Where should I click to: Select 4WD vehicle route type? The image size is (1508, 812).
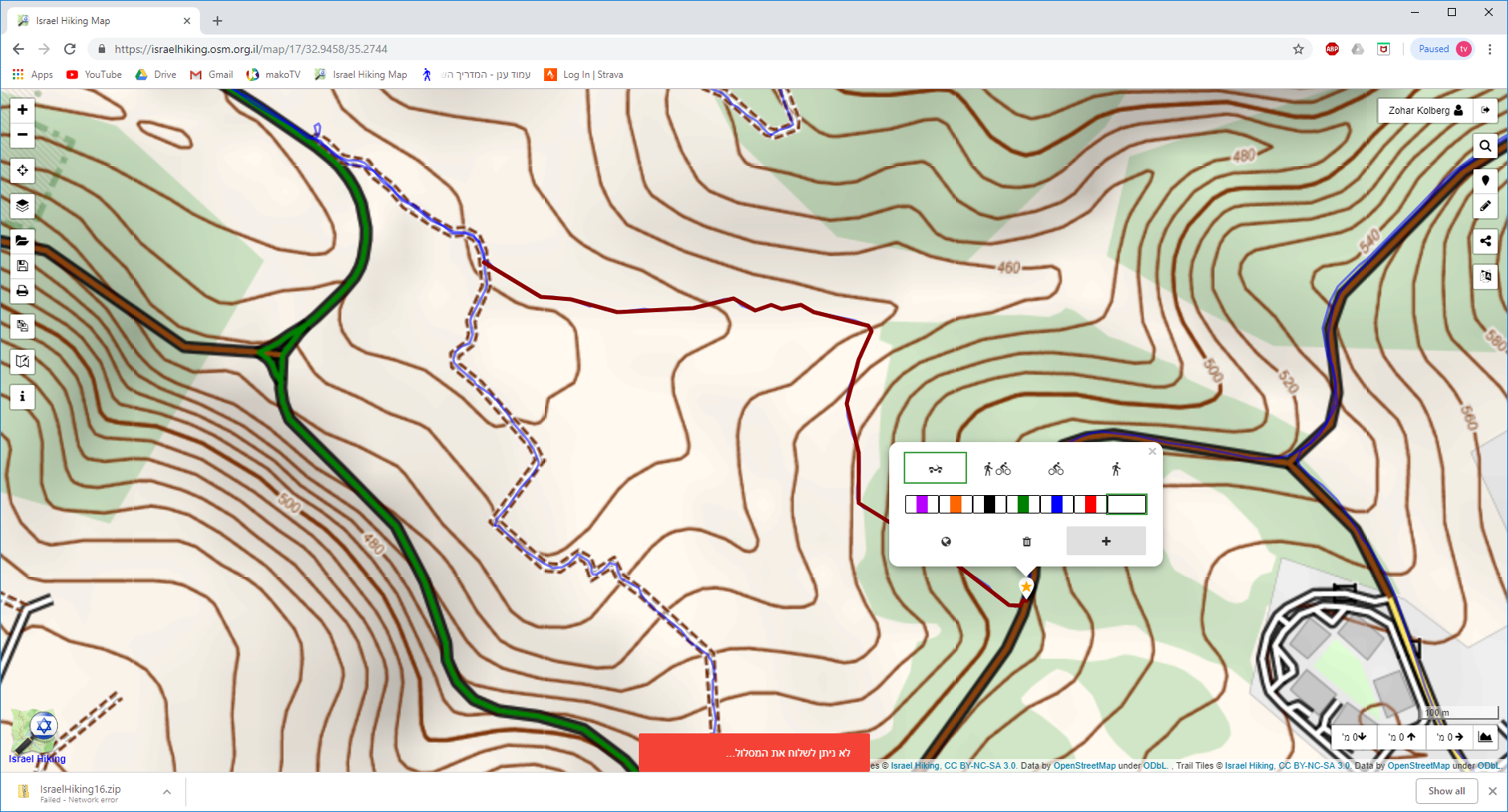pyautogui.click(x=935, y=469)
